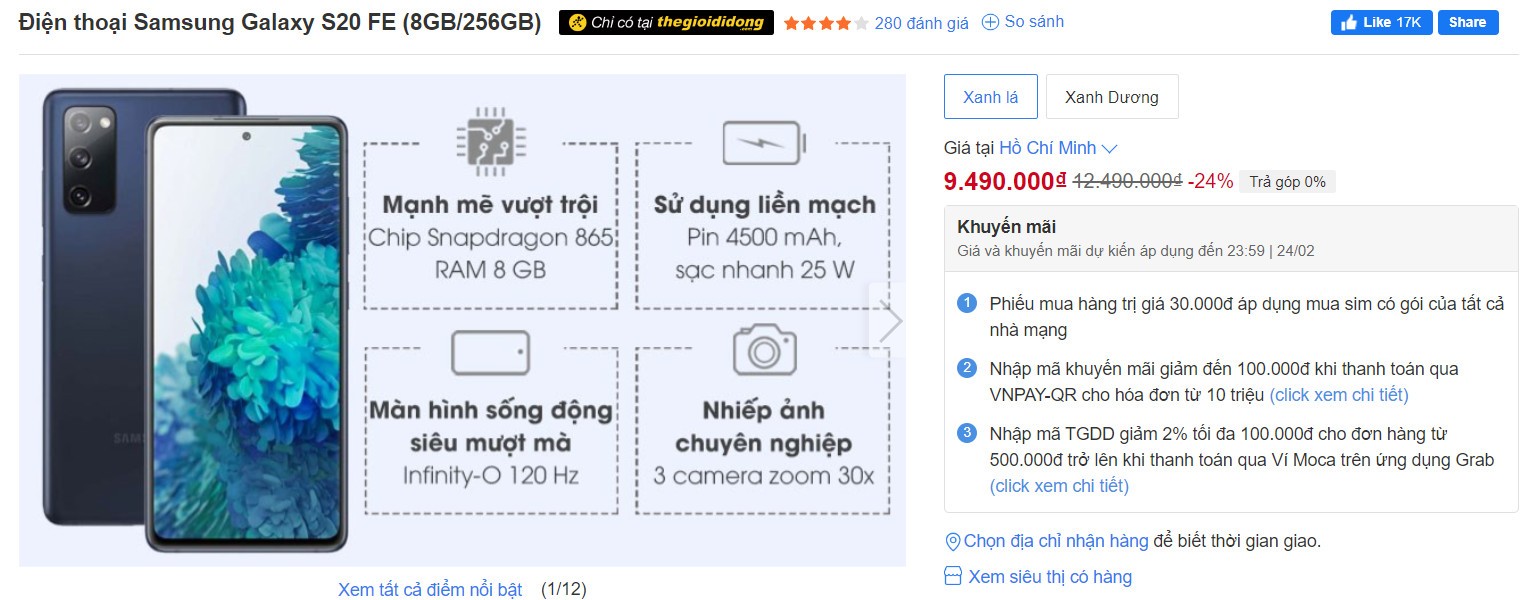The width and height of the screenshot is (1526, 600).
Task: Open VNPAY-QR promotion click xem chi tiết
Action: tap(1338, 395)
